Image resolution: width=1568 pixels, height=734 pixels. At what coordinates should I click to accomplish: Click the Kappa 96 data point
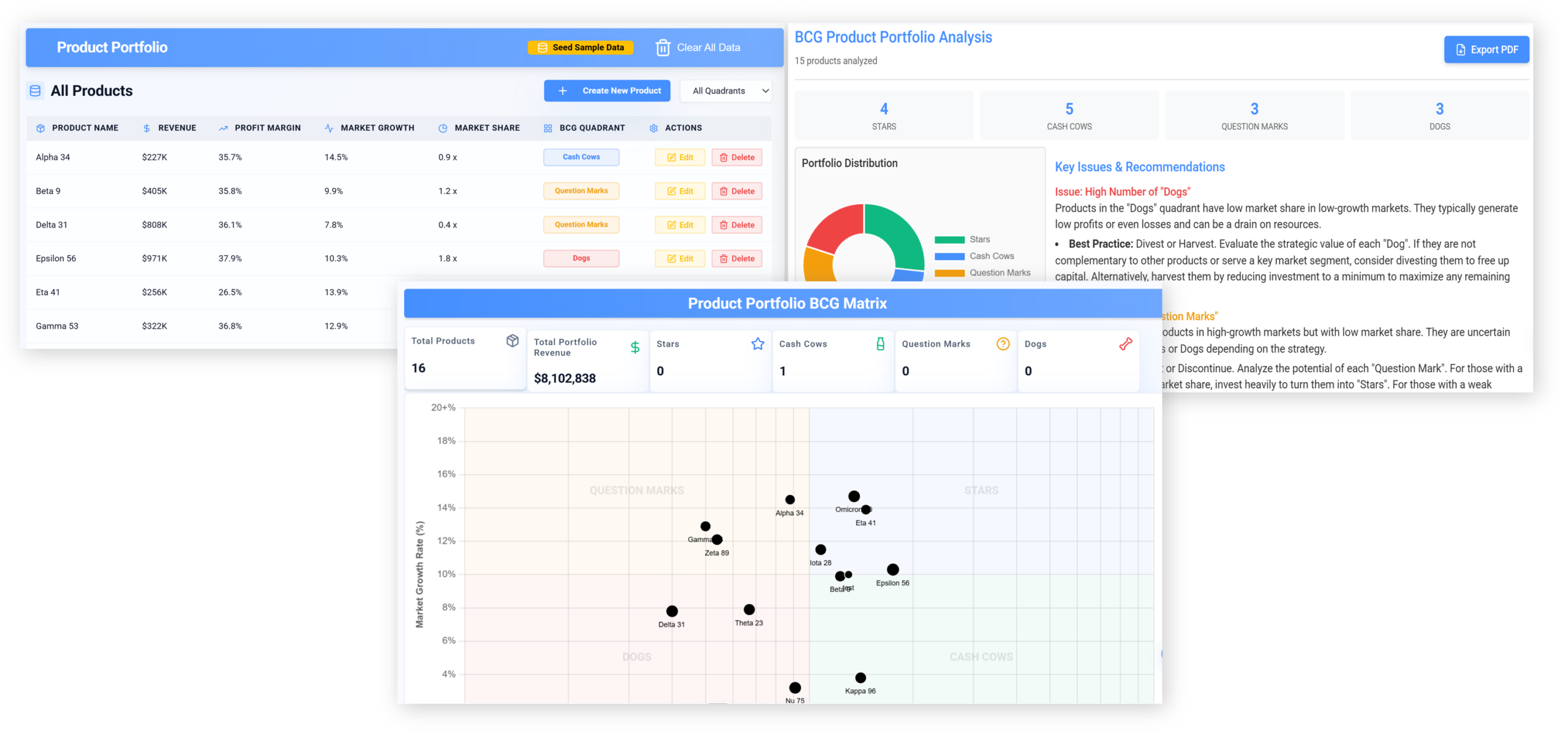860,678
